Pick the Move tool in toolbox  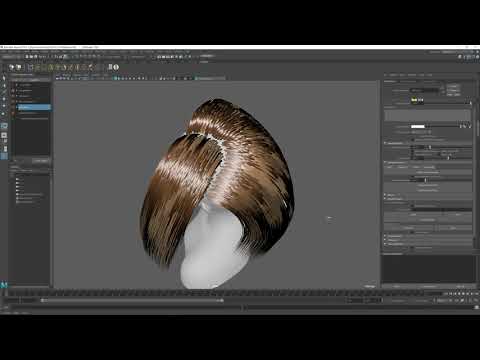click(4, 99)
